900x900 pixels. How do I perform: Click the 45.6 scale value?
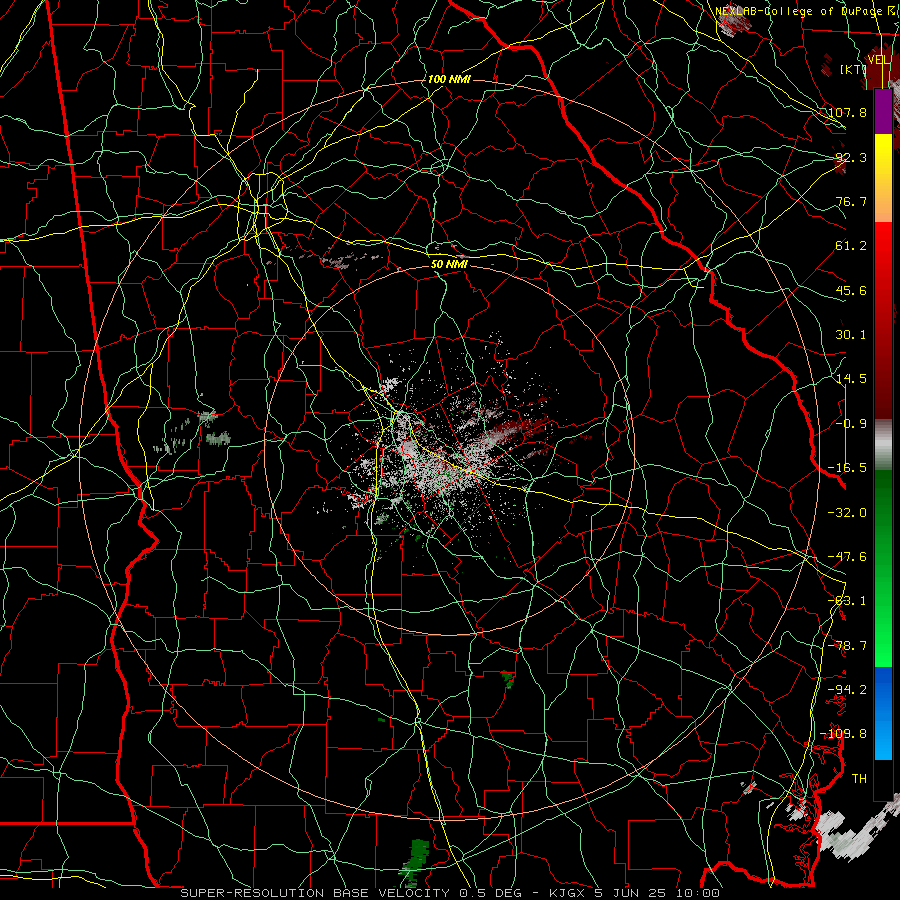point(851,290)
